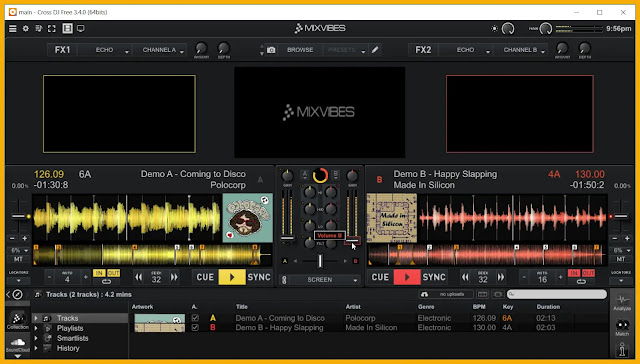Enable SYNC on deck B
The height and width of the screenshot is (364, 640).
click(x=434, y=277)
